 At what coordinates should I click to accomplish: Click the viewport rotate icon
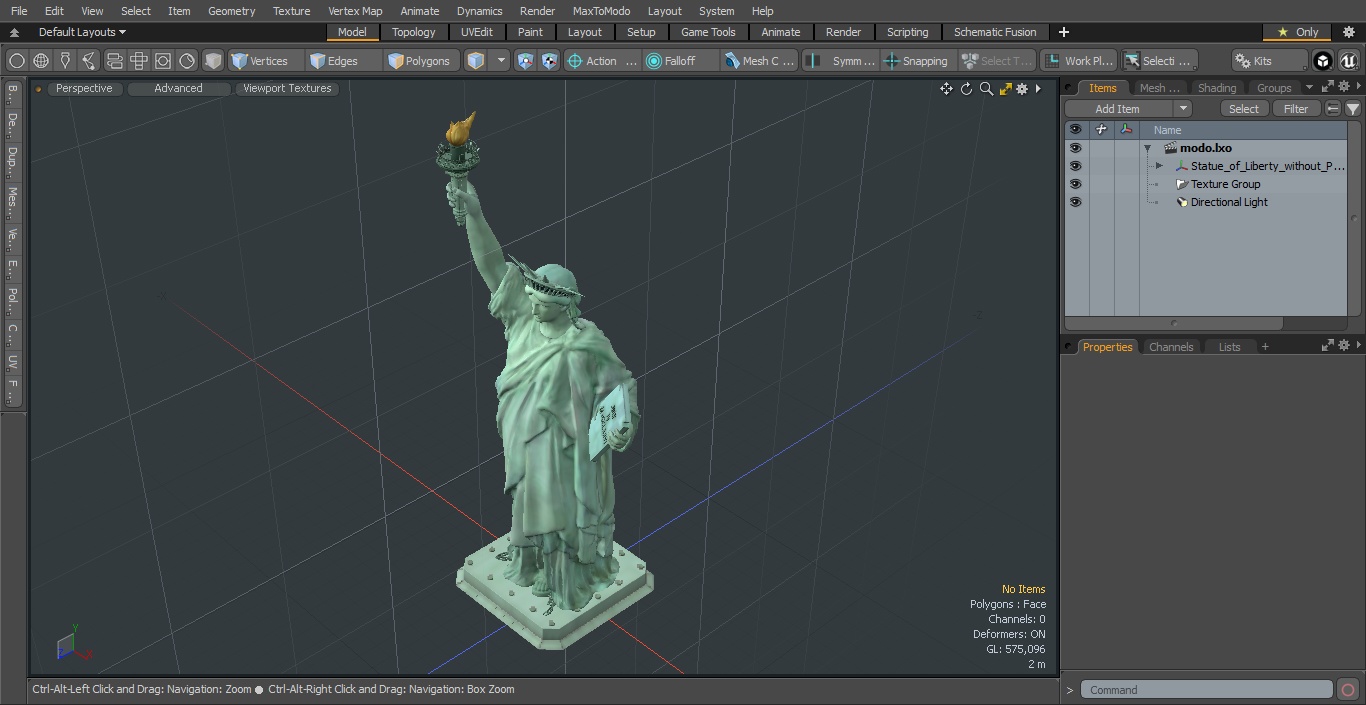[x=966, y=89]
